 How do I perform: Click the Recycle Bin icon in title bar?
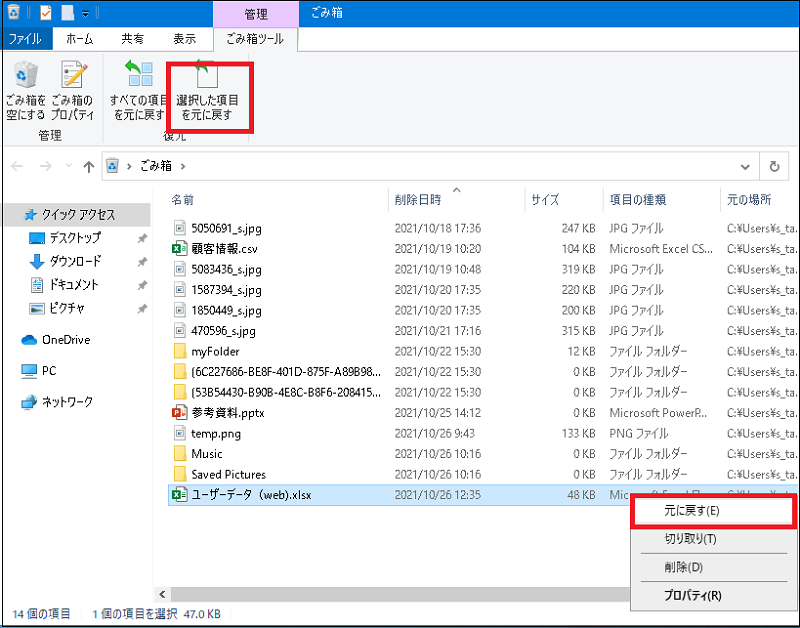[x=13, y=13]
